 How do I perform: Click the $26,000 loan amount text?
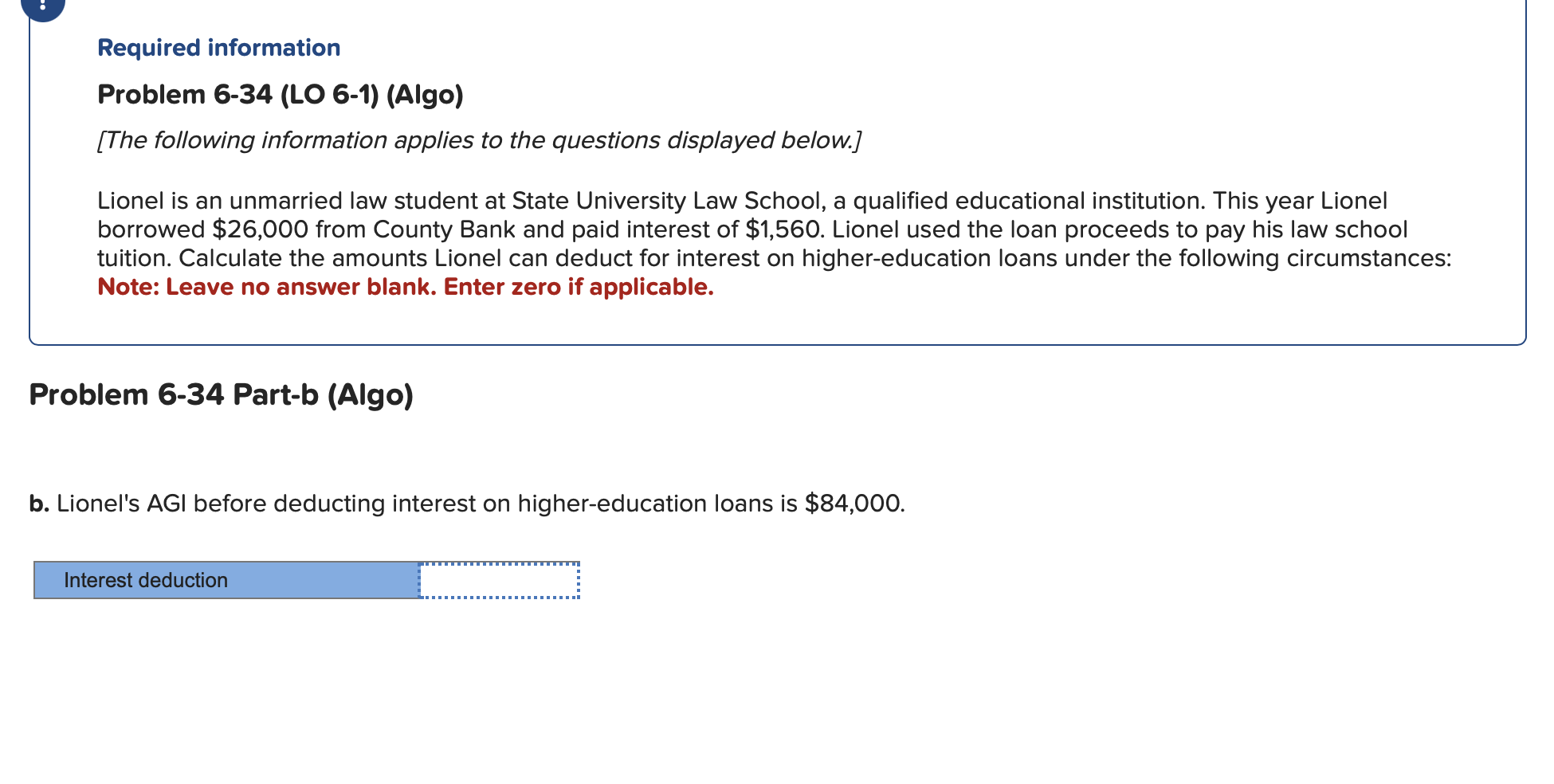click(259, 229)
